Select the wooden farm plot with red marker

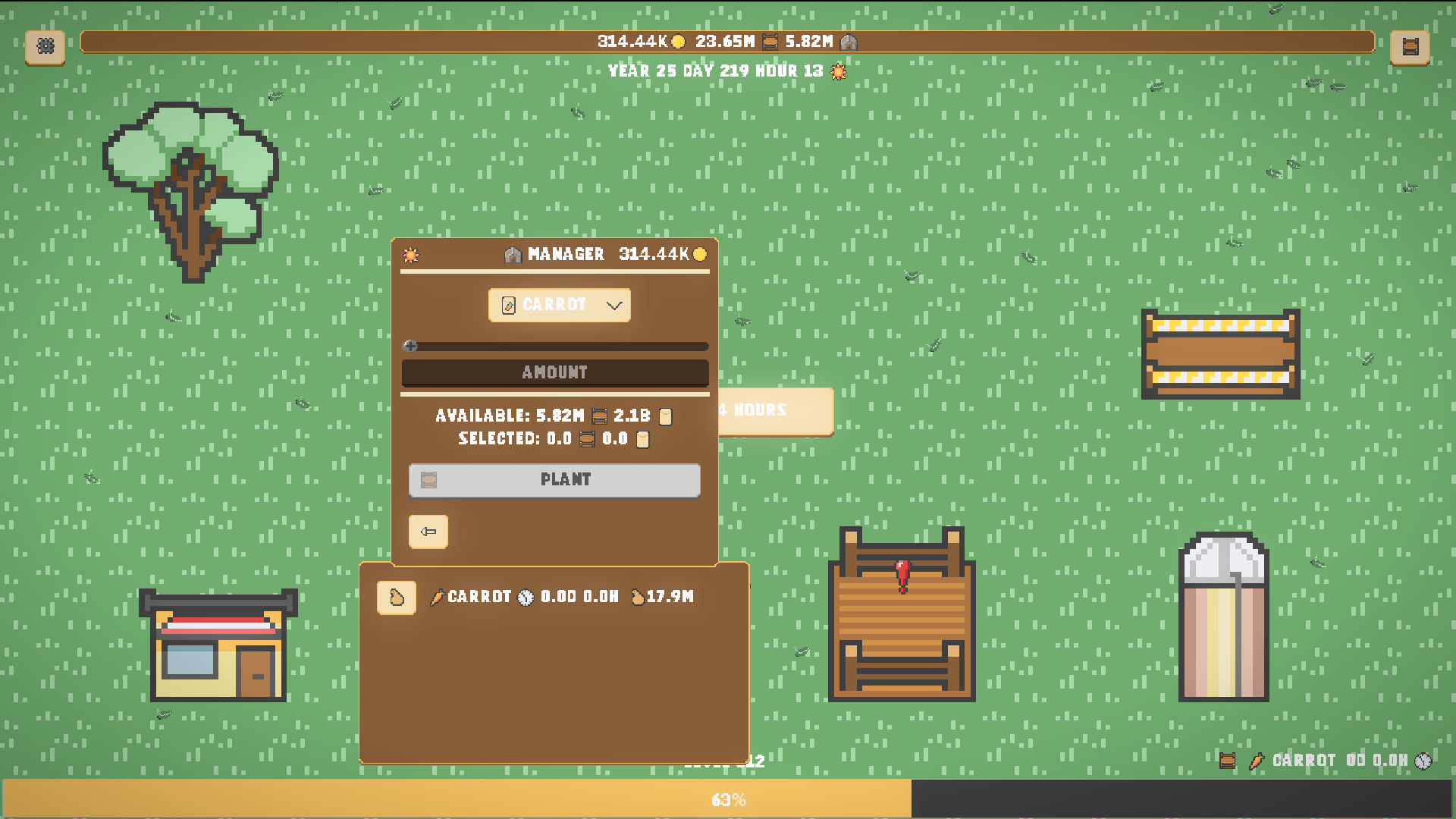pos(902,616)
